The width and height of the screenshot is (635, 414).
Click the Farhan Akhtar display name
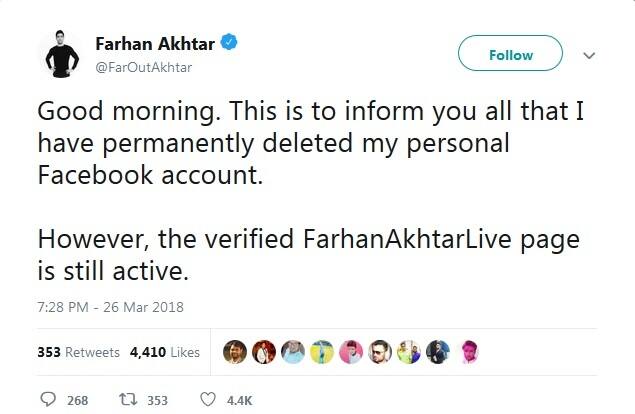153,44
